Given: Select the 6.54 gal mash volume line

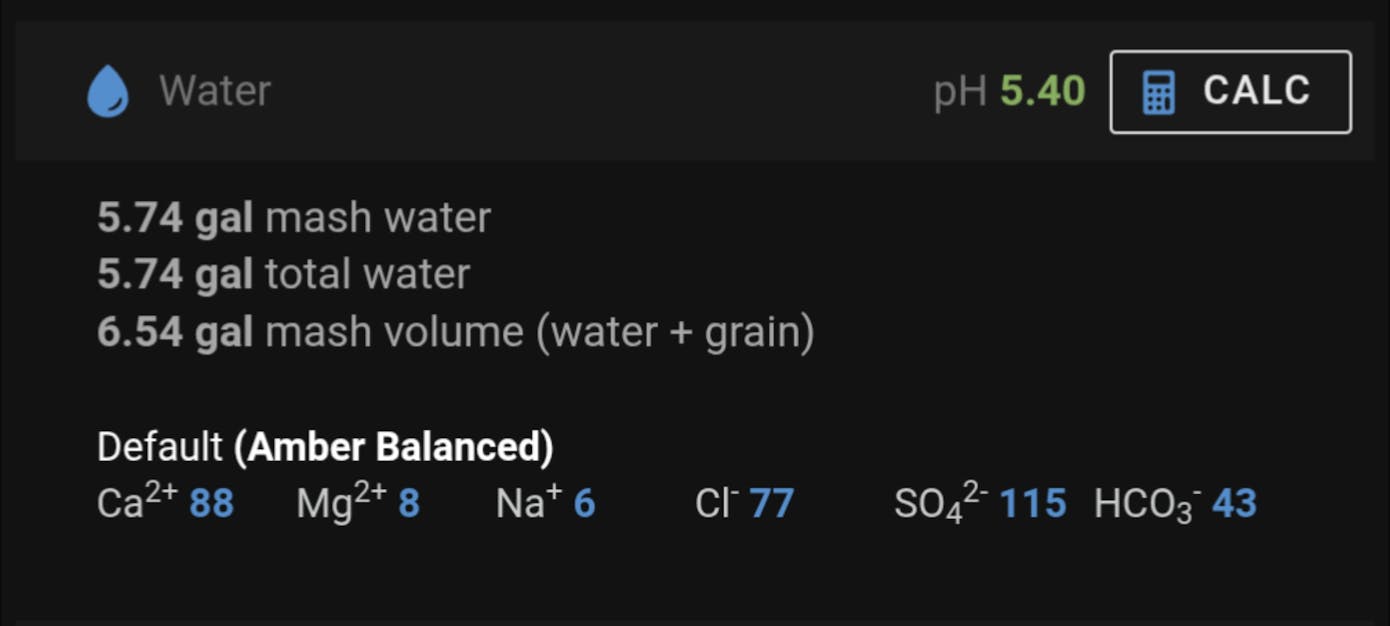Looking at the screenshot, I should [455, 332].
